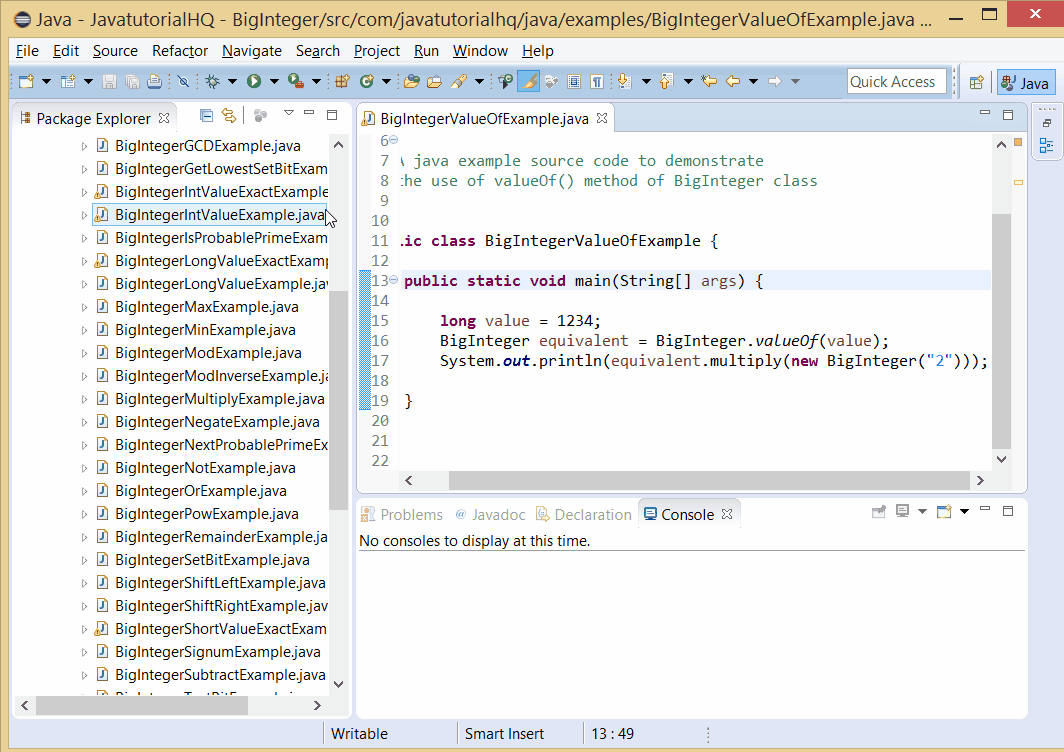Image resolution: width=1064 pixels, height=752 pixels.
Task: Open the Debug toolbar icon
Action: click(212, 81)
